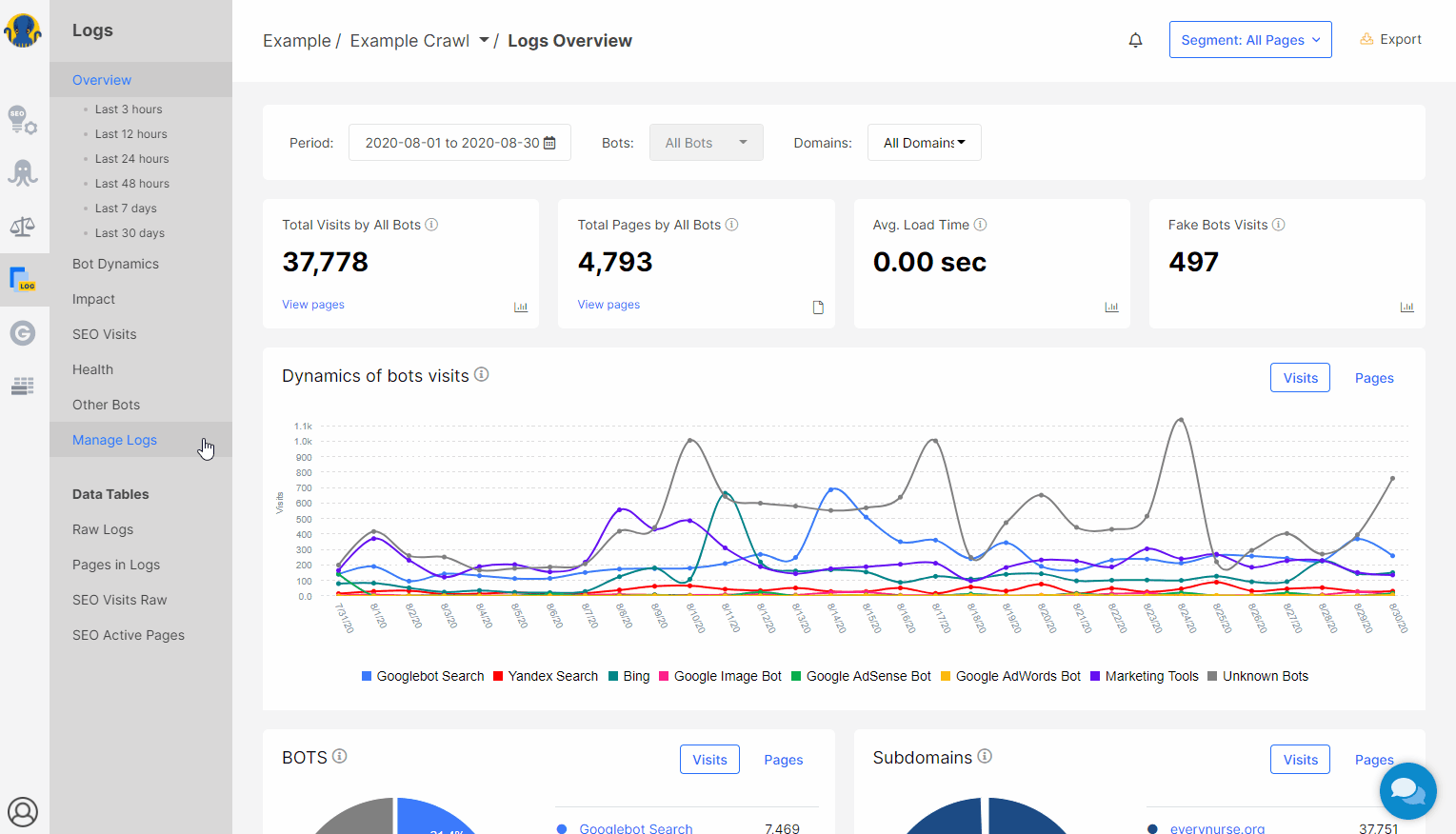
Task: Click View pages under Total Visits
Action: tap(313, 305)
